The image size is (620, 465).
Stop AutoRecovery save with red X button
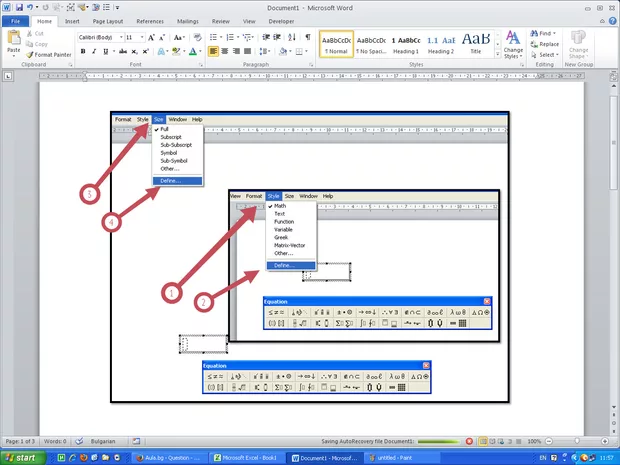pos(469,441)
